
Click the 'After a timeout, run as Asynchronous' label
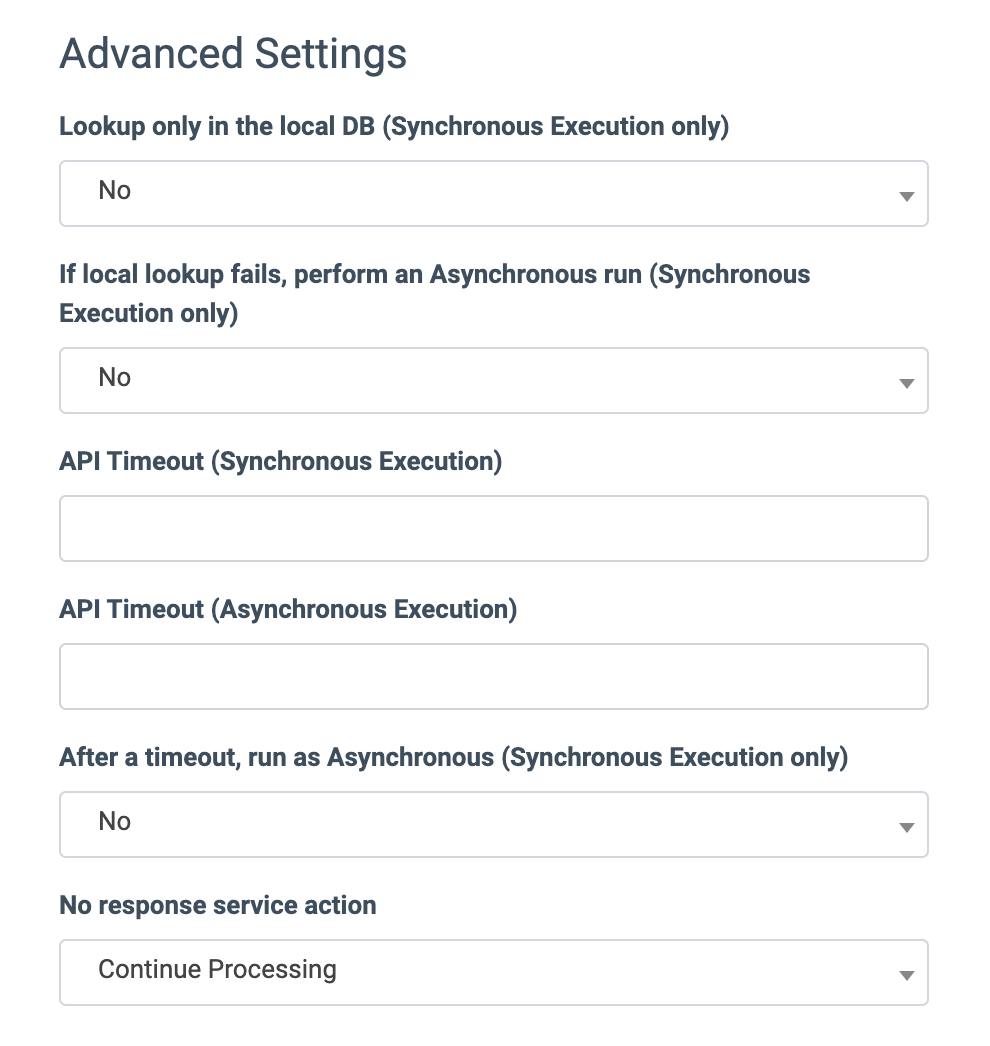(x=453, y=757)
